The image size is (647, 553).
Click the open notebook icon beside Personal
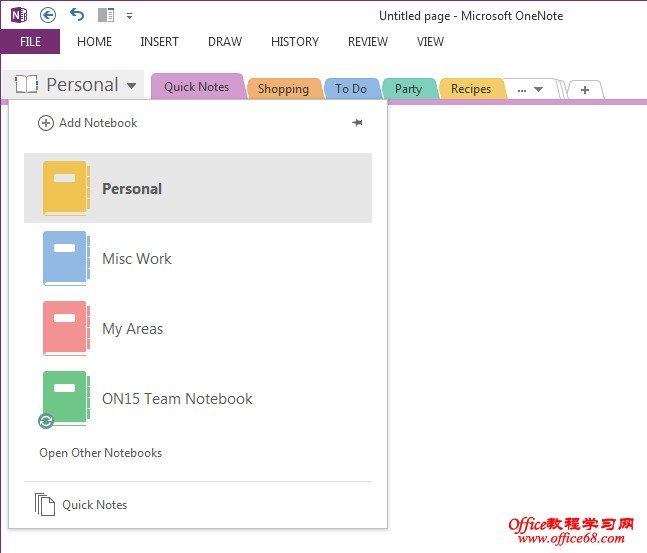pos(26,84)
